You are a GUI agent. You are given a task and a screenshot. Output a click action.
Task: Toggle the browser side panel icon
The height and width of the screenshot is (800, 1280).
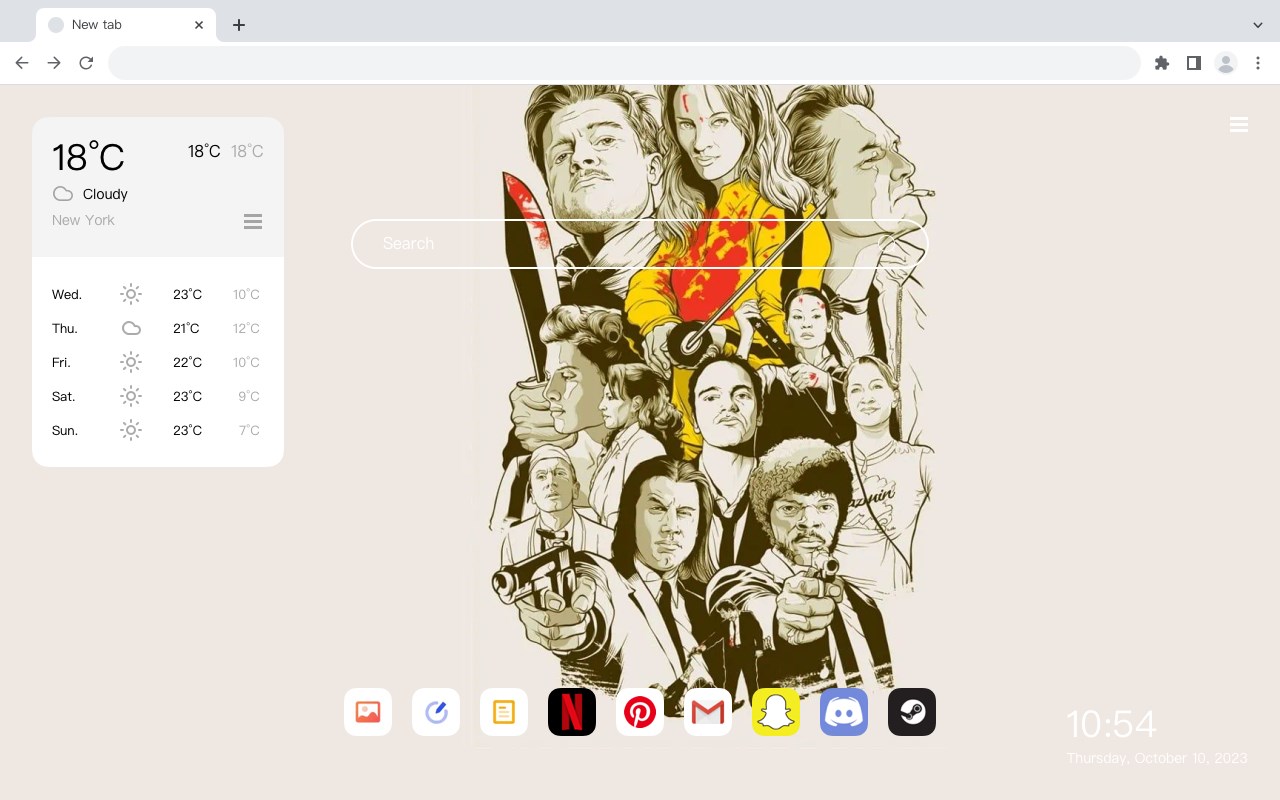pyautogui.click(x=1193, y=63)
